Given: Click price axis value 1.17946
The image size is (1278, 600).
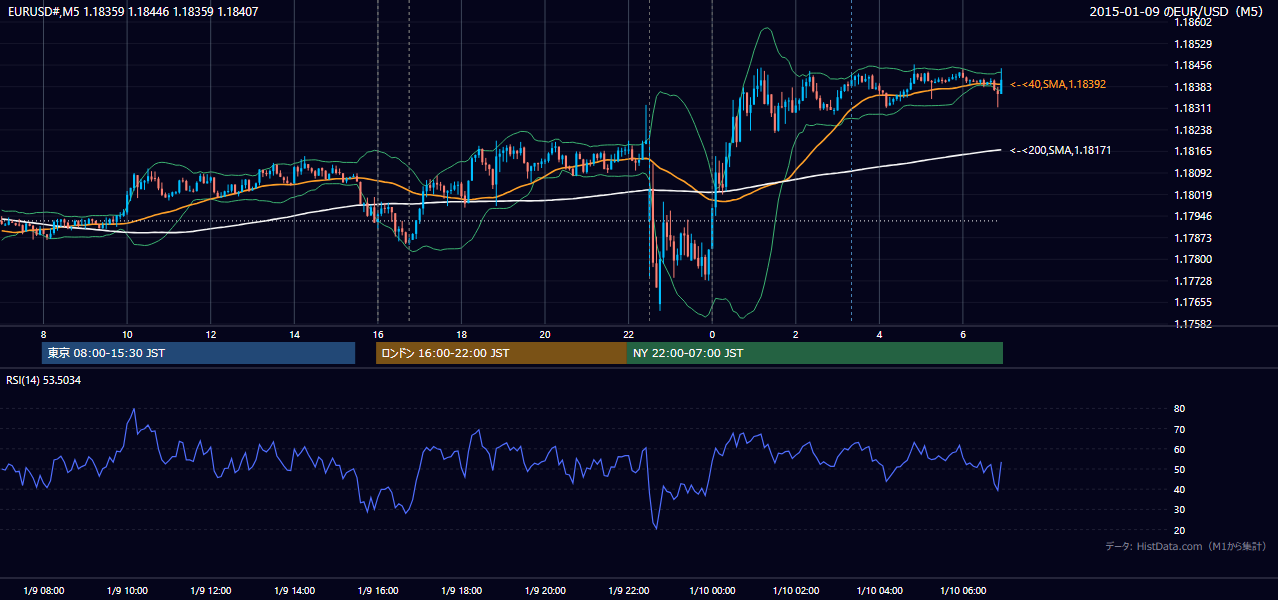Looking at the screenshot, I should coord(1194,216).
